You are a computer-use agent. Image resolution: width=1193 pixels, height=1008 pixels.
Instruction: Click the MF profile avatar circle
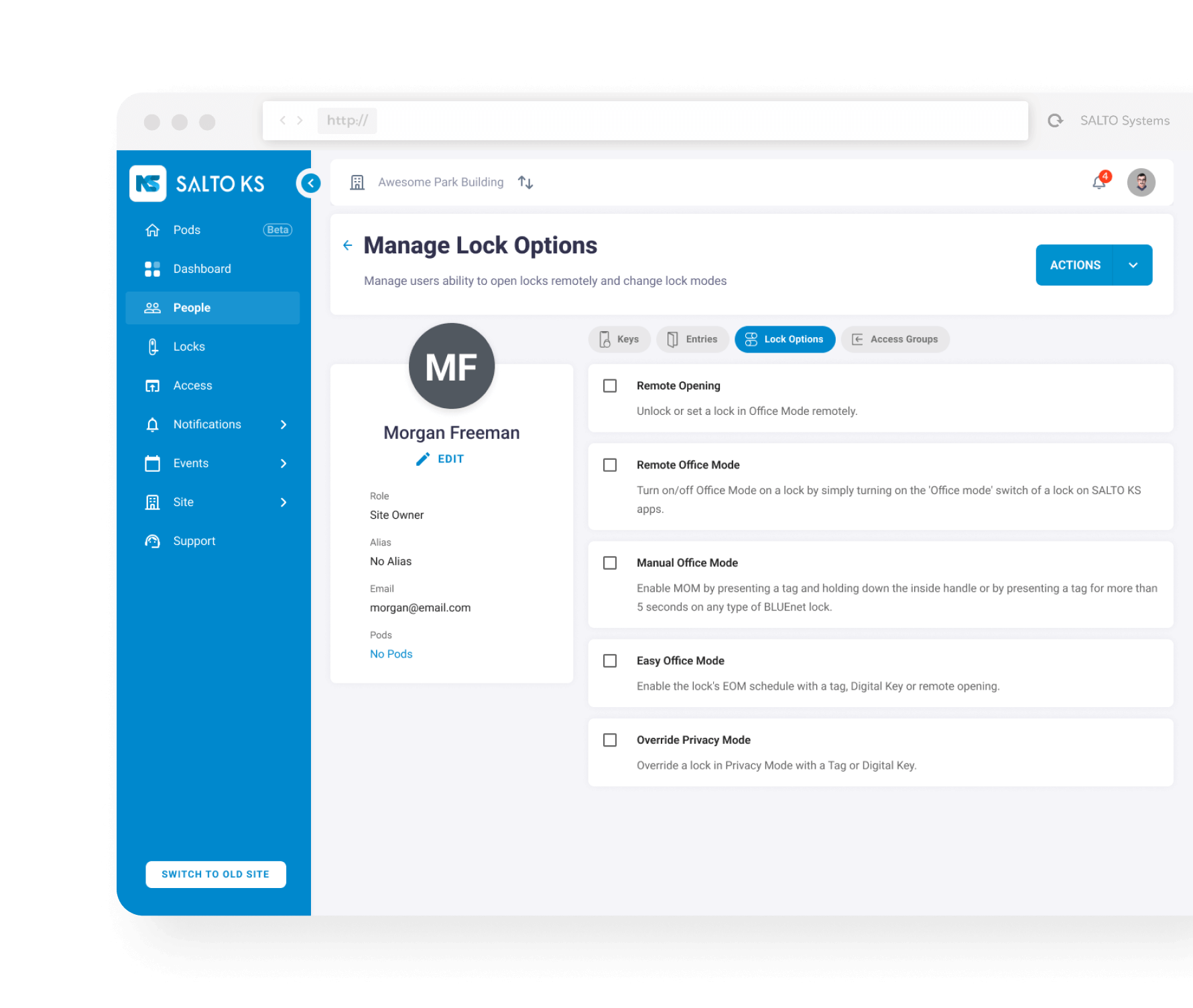click(x=452, y=366)
